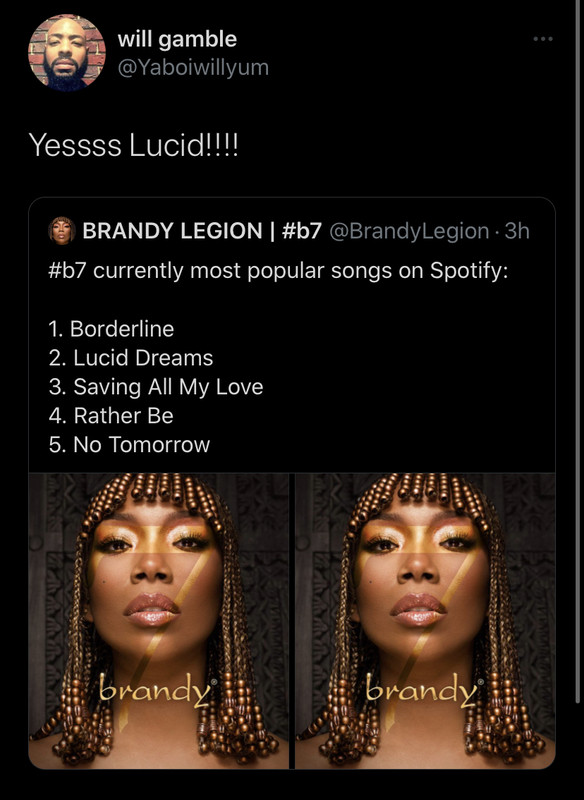The width and height of the screenshot is (584, 800).
Task: Click the will gamble display name
Action: (177, 39)
